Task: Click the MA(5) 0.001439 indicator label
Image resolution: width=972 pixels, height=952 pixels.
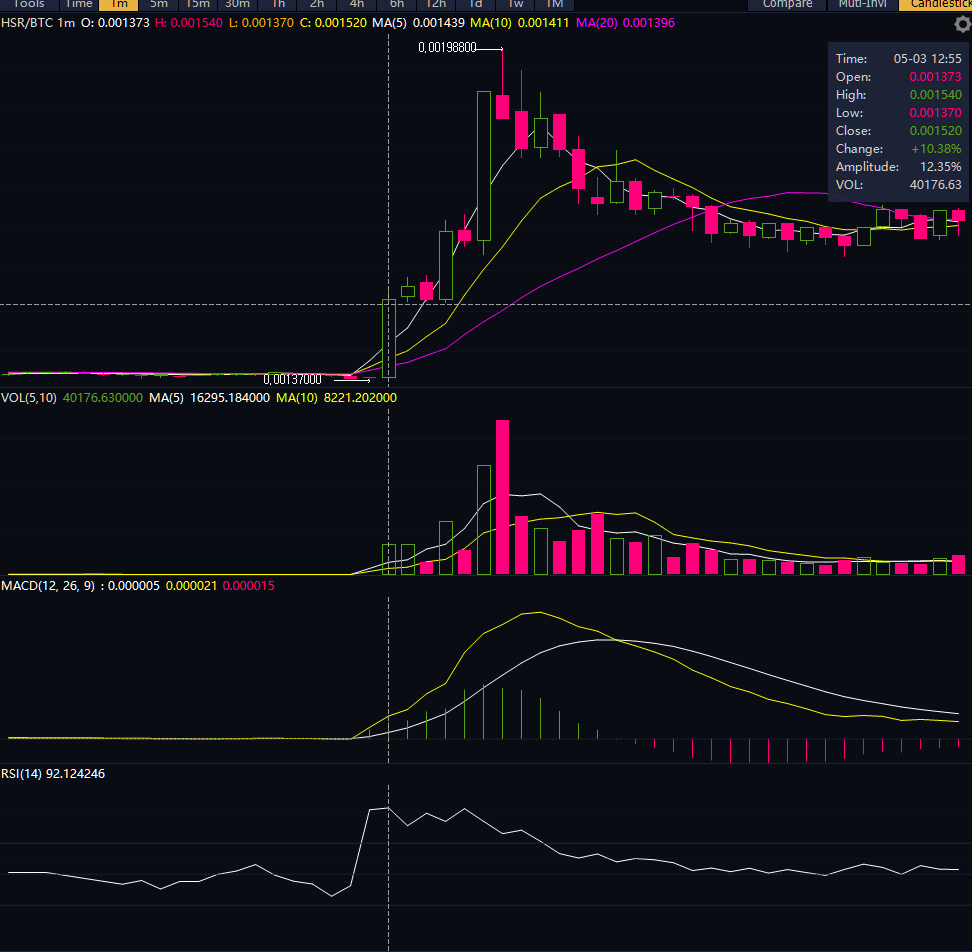Action: [418, 23]
